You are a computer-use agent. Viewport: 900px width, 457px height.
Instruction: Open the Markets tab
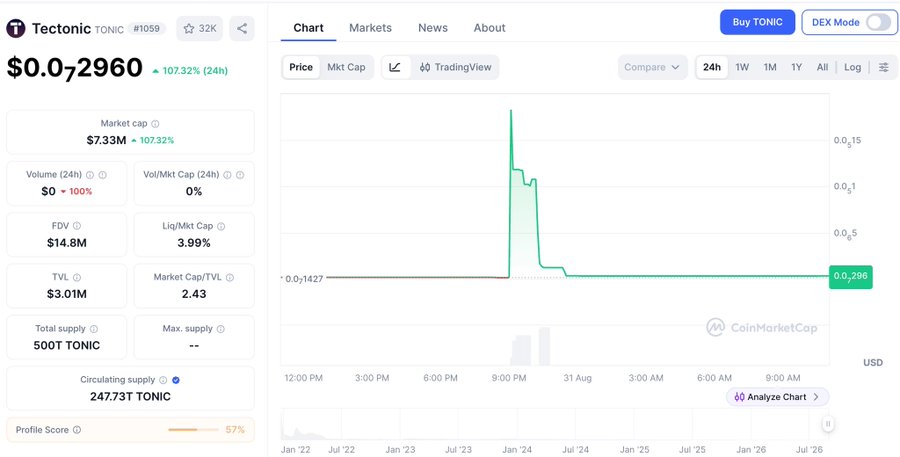pyautogui.click(x=370, y=28)
